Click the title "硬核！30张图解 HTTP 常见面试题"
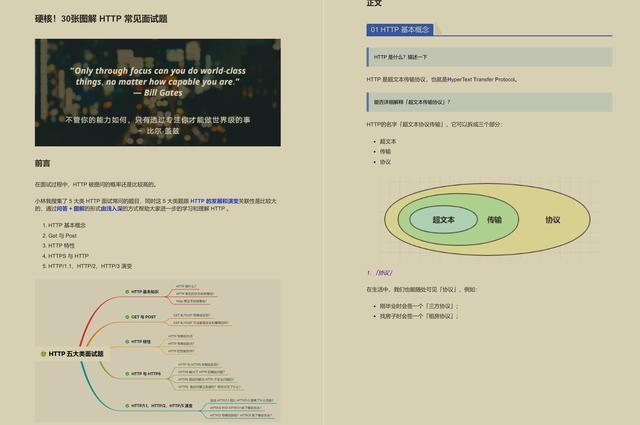640x425 pixels. click(101, 19)
